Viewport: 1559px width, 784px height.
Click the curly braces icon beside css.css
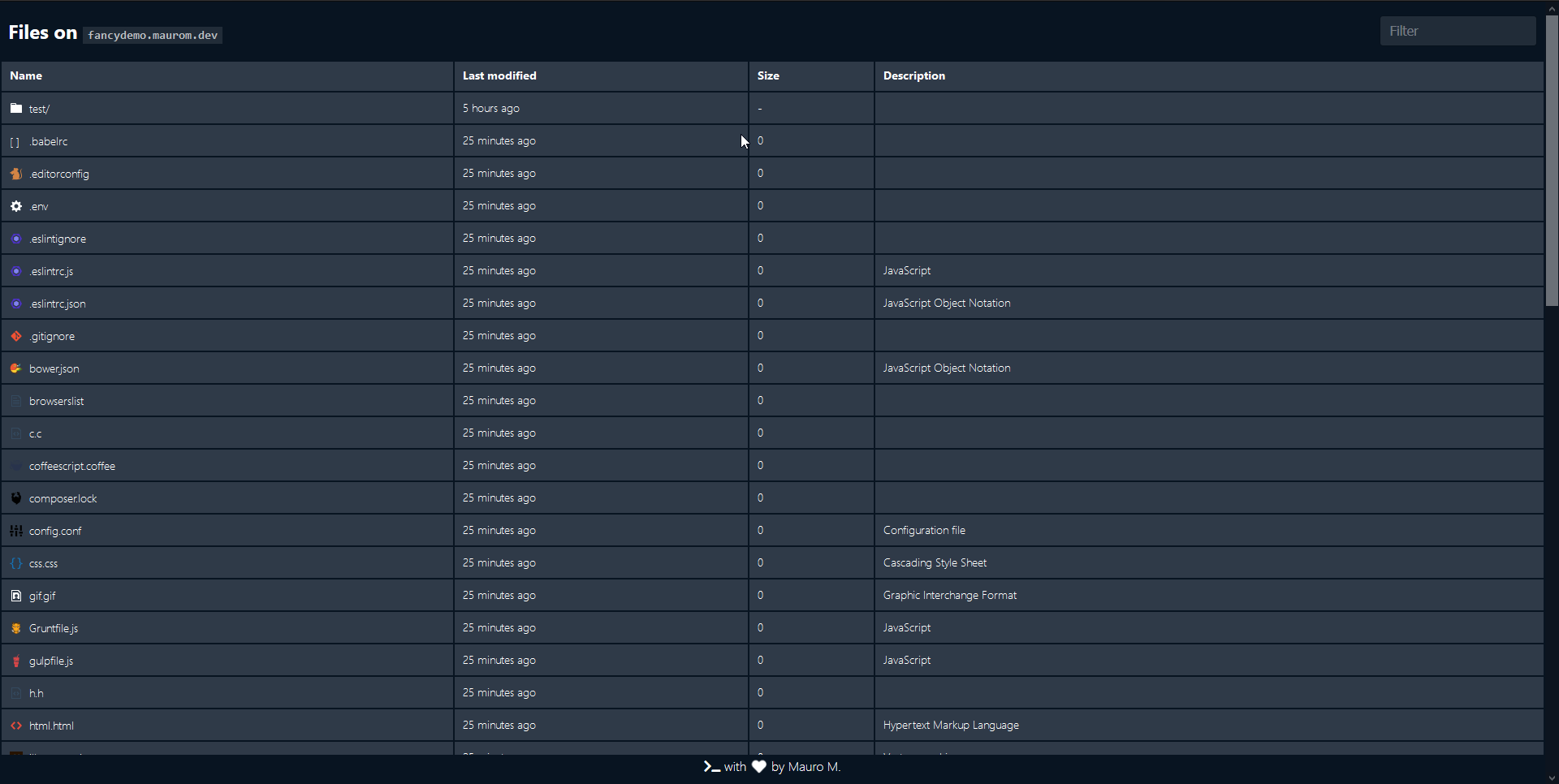click(x=16, y=563)
